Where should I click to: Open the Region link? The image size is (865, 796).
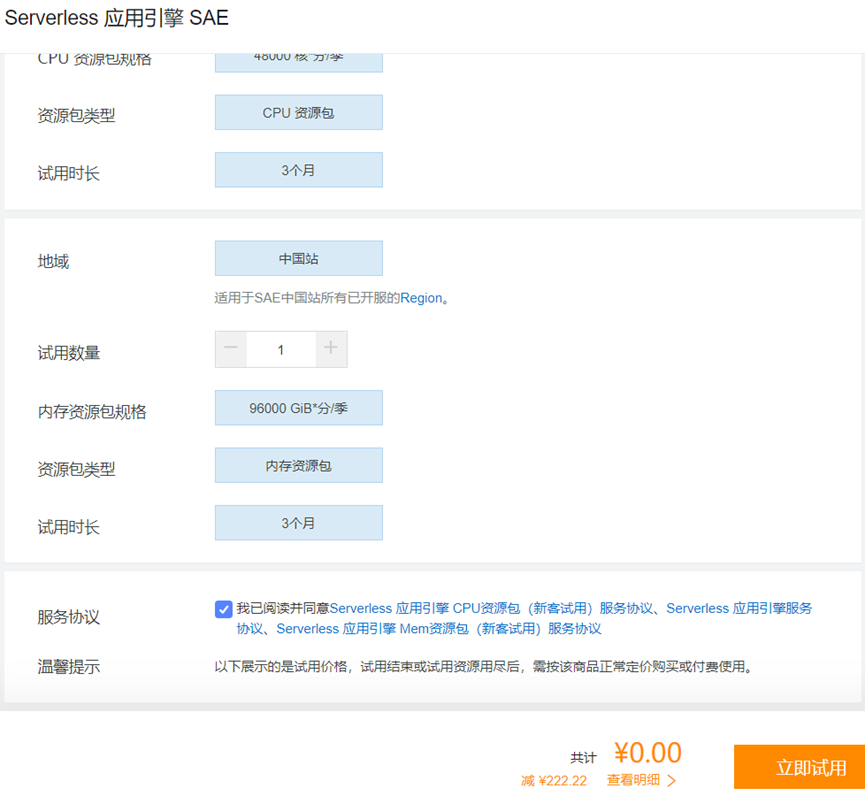click(421, 298)
